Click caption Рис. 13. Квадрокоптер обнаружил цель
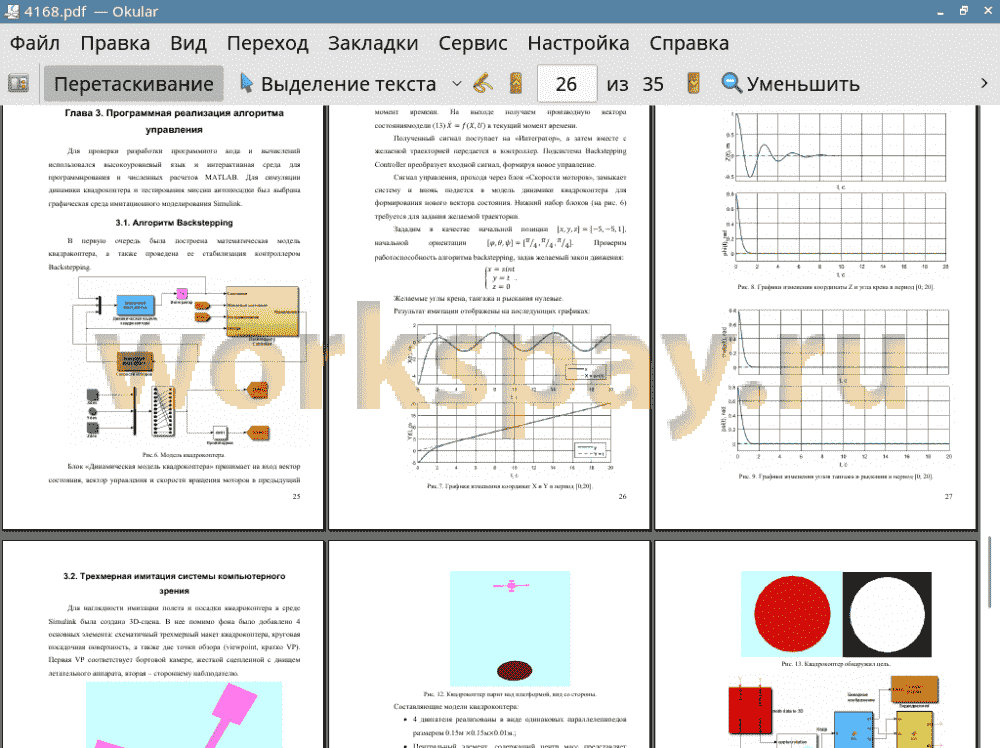Image resolution: width=1000 pixels, height=748 pixels. 835,664
